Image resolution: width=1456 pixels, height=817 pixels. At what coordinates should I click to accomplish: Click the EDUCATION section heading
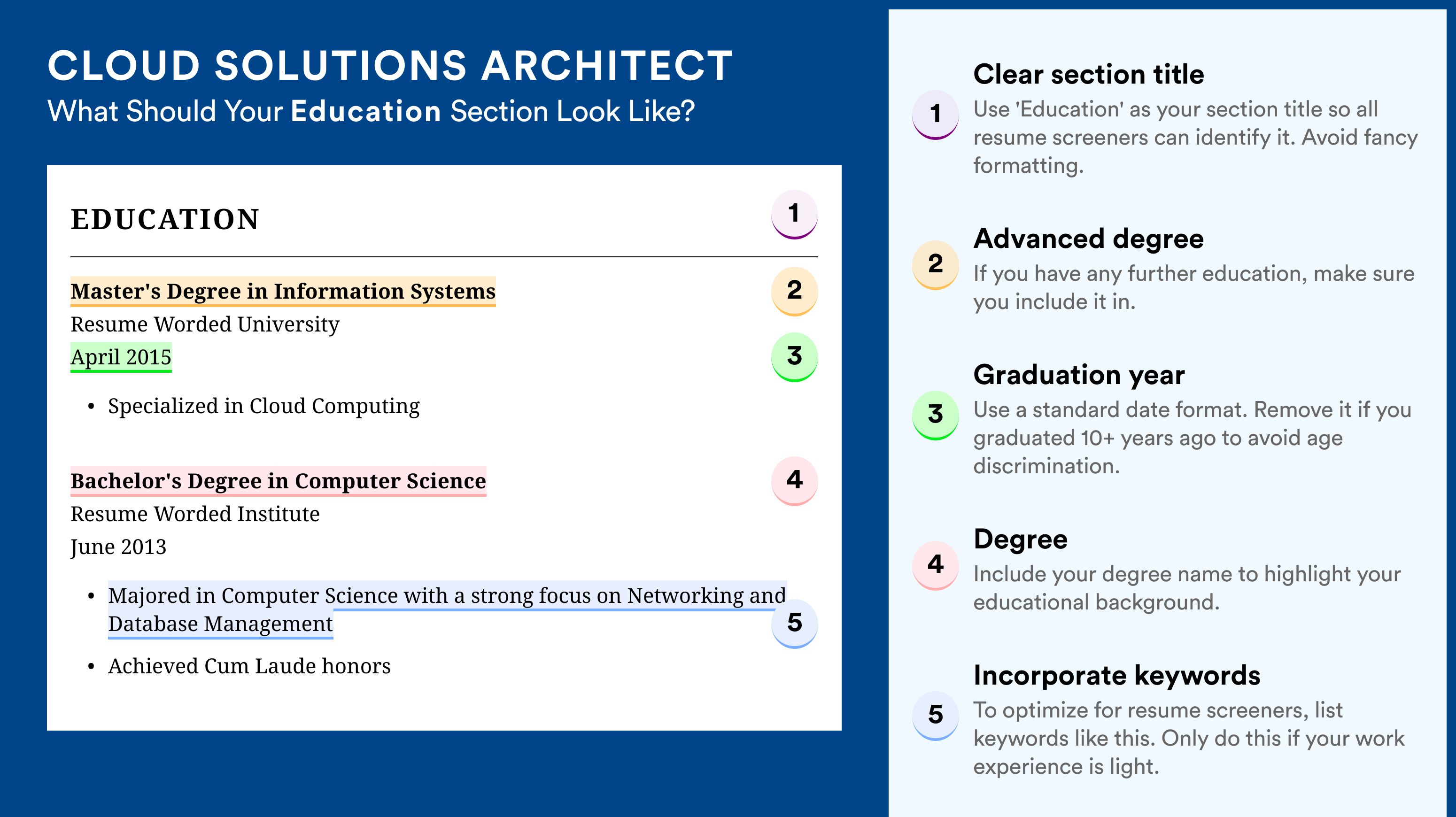164,219
